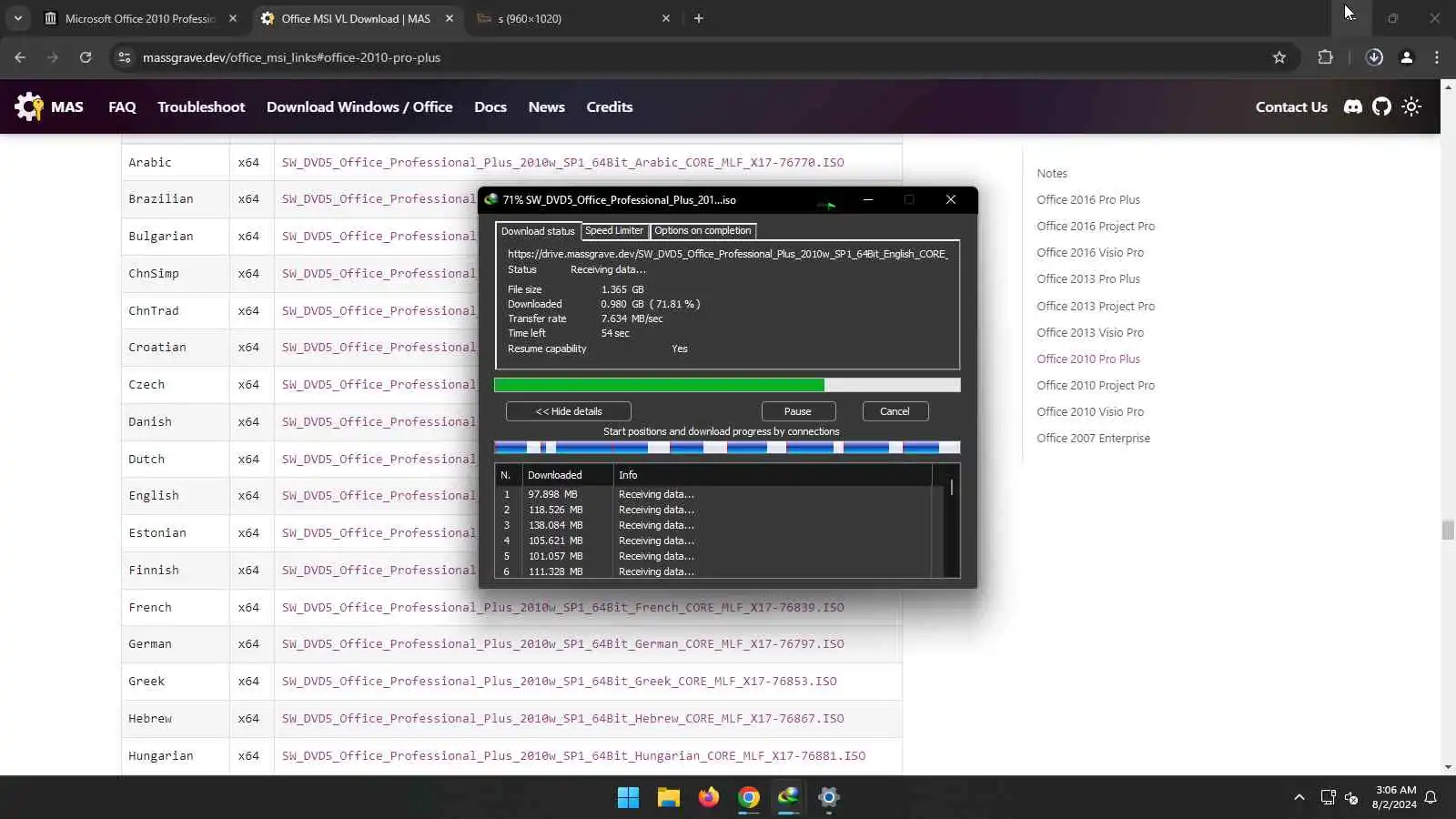Image resolution: width=1456 pixels, height=819 pixels.
Task: Go back with the browser back arrow
Action: tap(20, 57)
